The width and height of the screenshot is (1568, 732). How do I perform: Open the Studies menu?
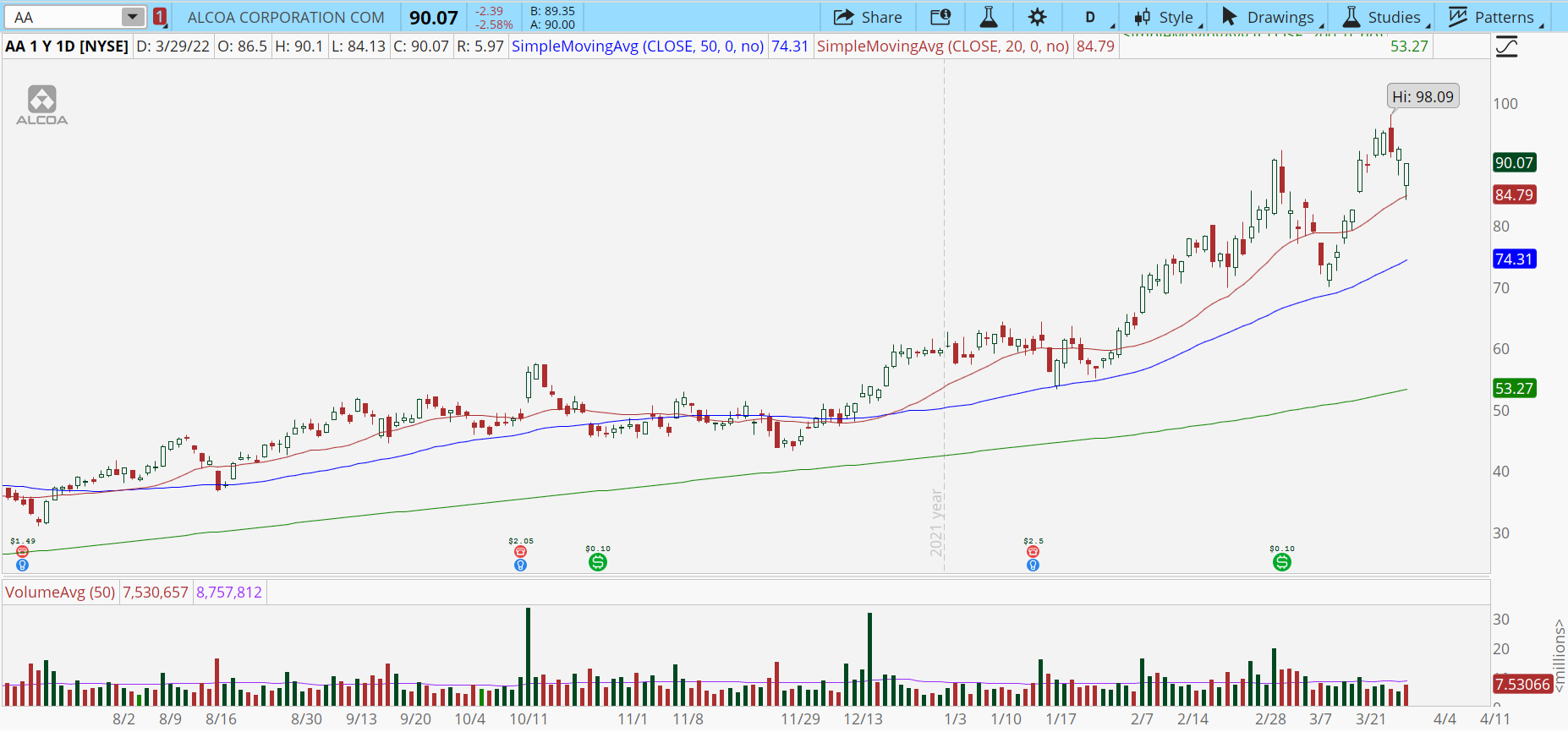(1384, 17)
